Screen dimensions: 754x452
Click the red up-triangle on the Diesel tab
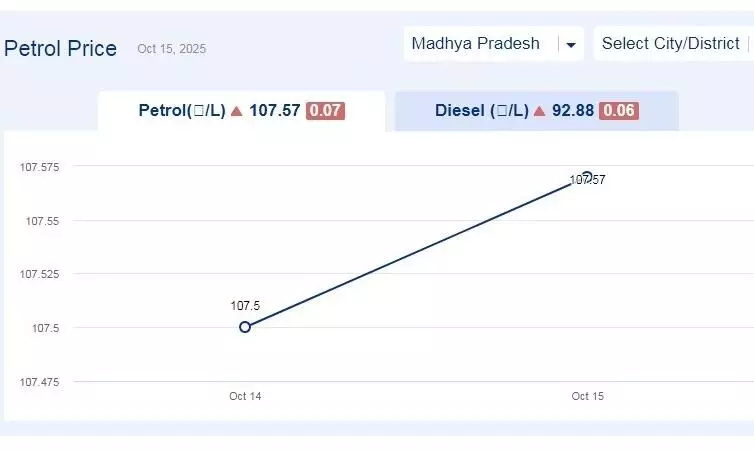click(540, 111)
